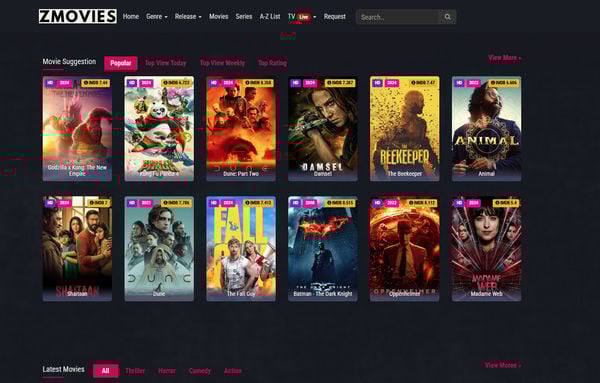Screen dimensions: 600x383
Task: Click the HD badge on Damsel poster
Action: click(295, 83)
